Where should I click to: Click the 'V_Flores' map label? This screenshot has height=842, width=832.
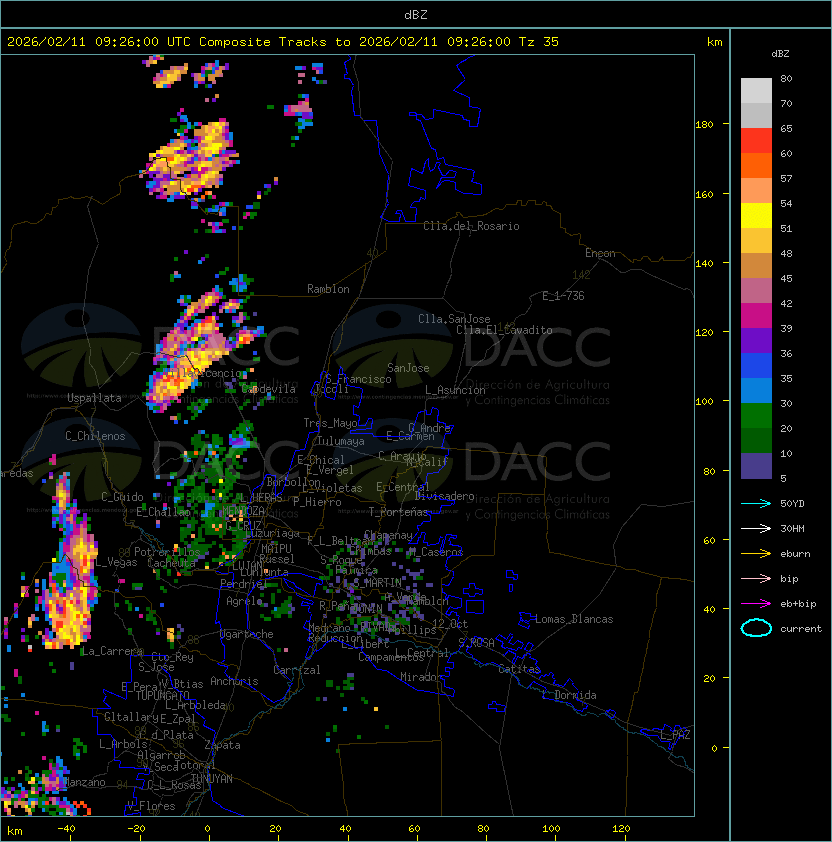click(151, 806)
